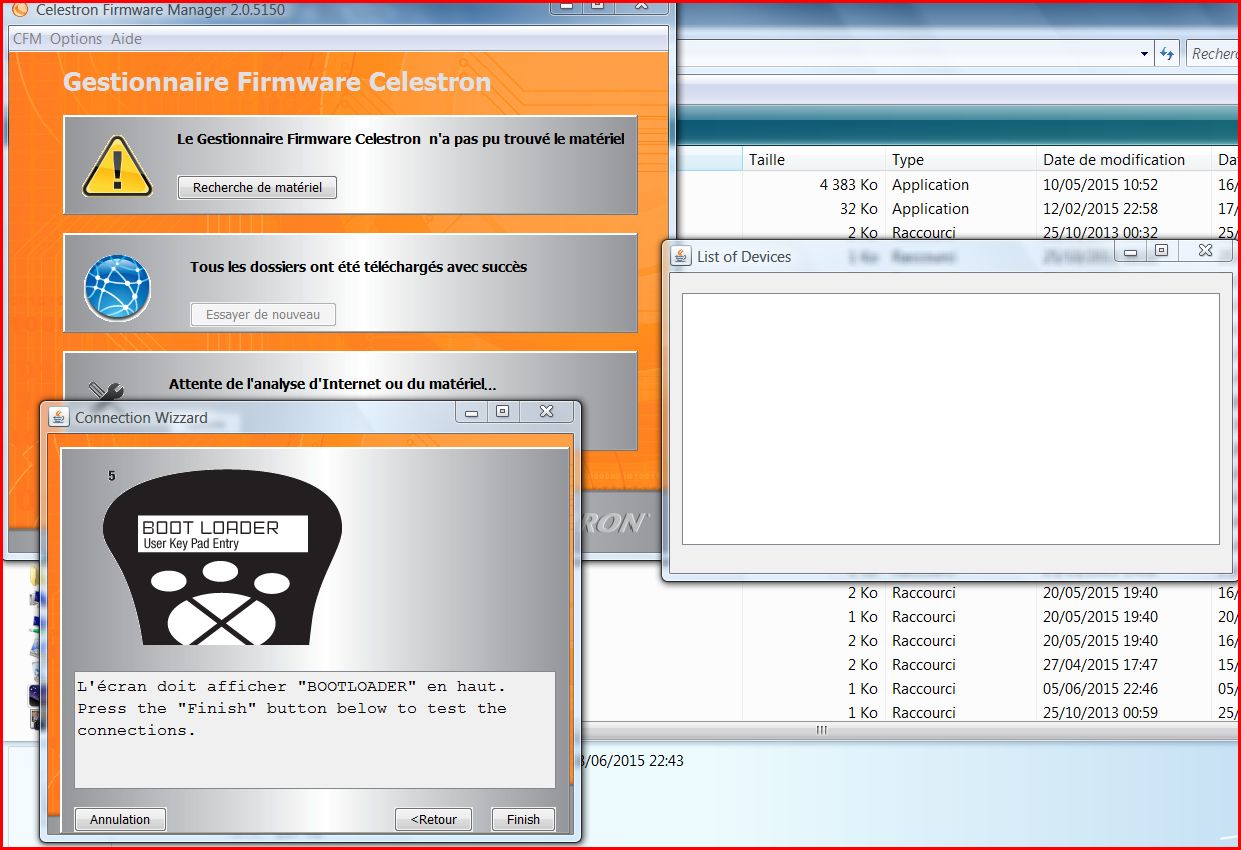Open the CFM menu
This screenshot has width=1241, height=850.
[x=27, y=39]
